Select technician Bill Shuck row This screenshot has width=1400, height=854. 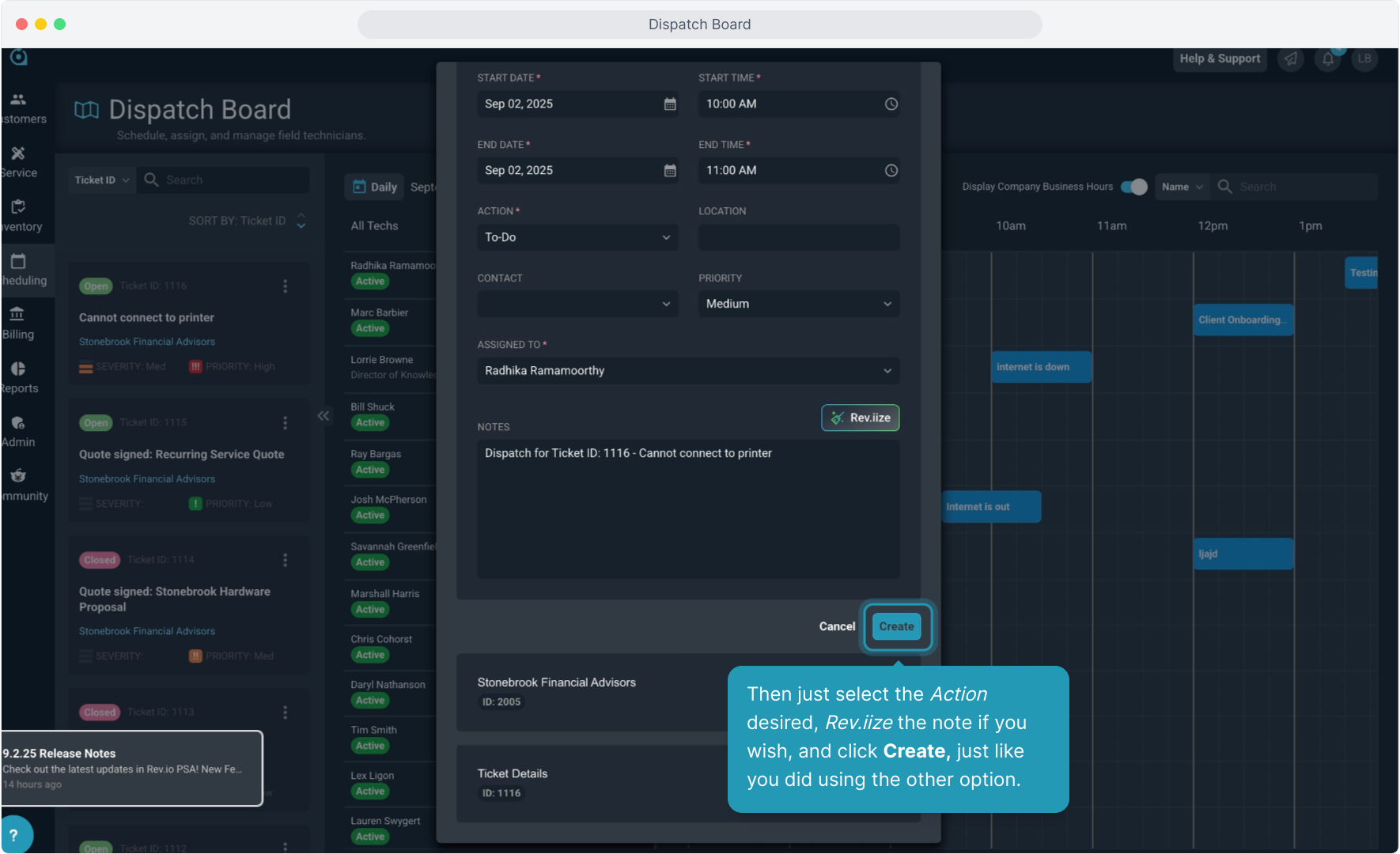point(391,415)
